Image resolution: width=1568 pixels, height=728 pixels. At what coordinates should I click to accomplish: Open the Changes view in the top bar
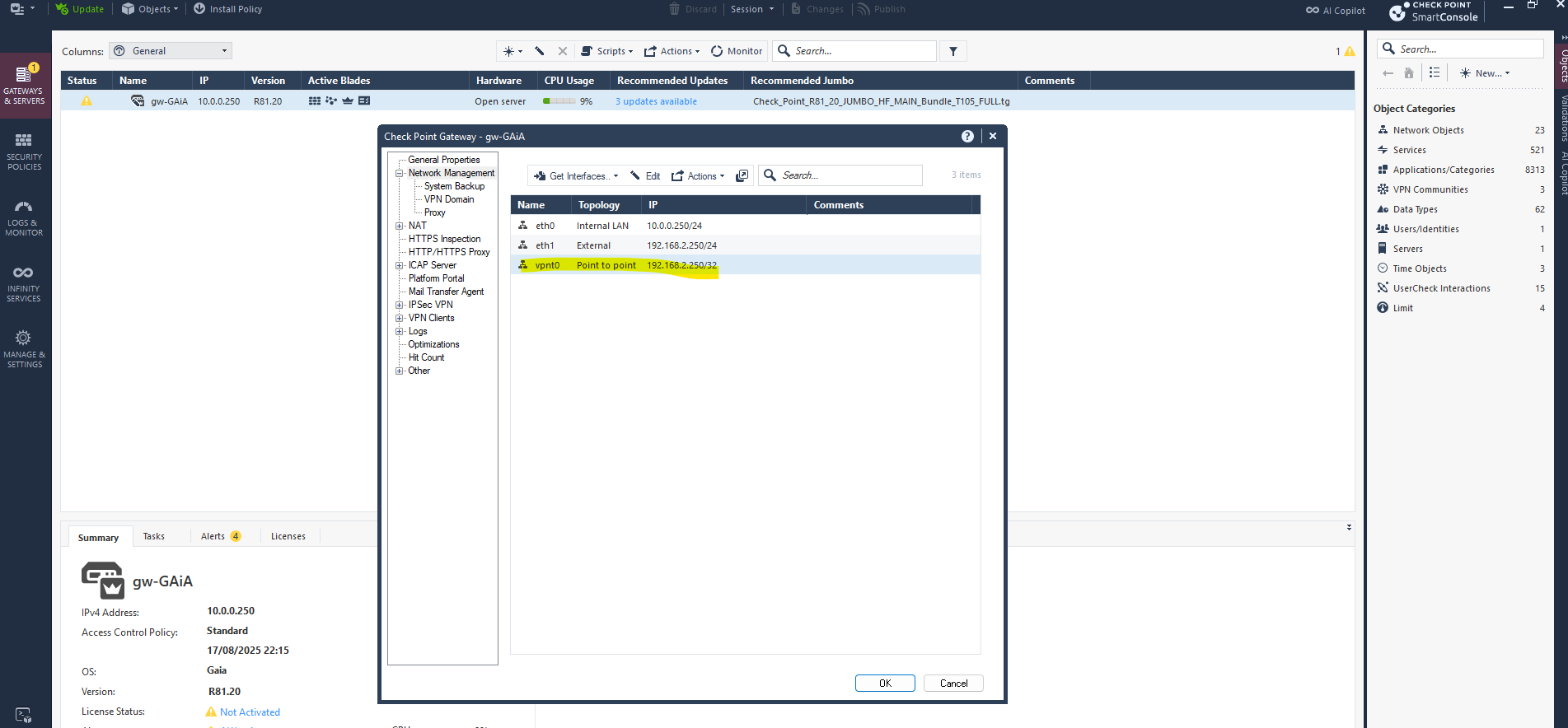point(817,9)
